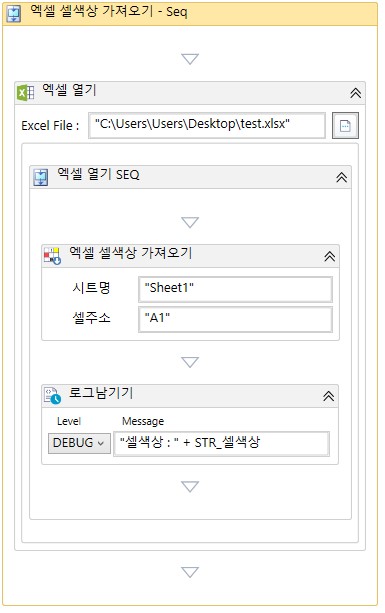Select the 엑셀 셀색상 가져오기 - Seq title

coord(109,12)
